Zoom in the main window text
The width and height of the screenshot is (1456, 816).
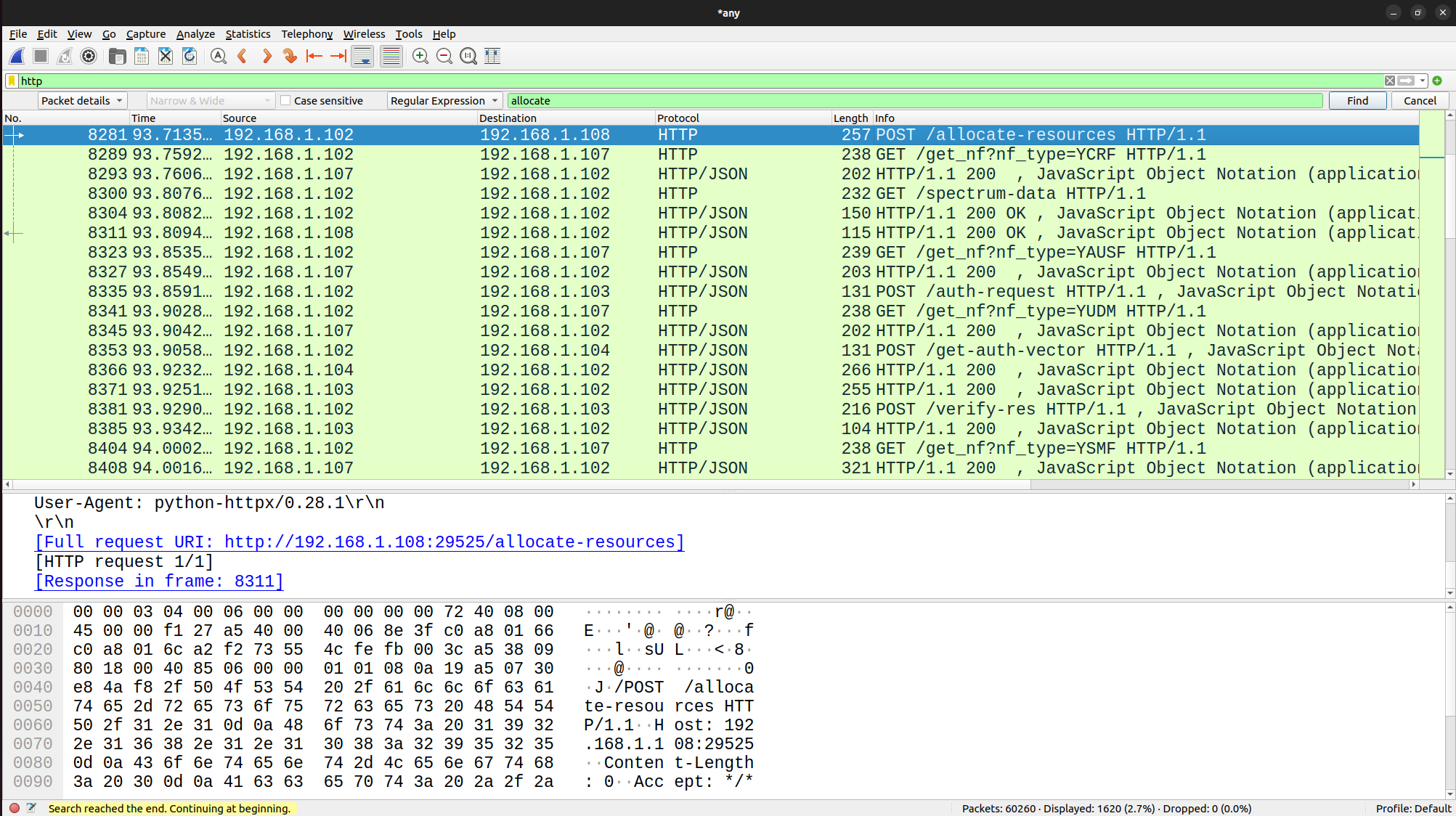[420, 56]
